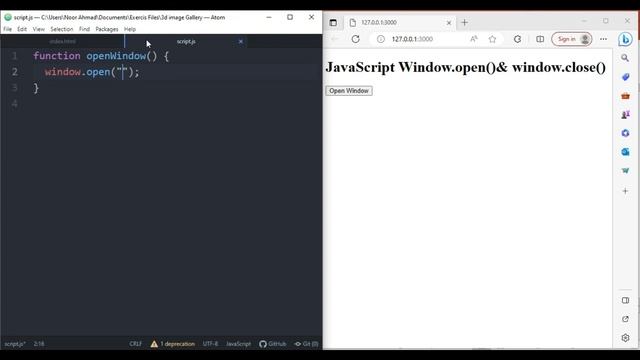Image resolution: width=640 pixels, height=360 pixels.
Task: Open the 1 deprecation warning
Action: [173, 344]
